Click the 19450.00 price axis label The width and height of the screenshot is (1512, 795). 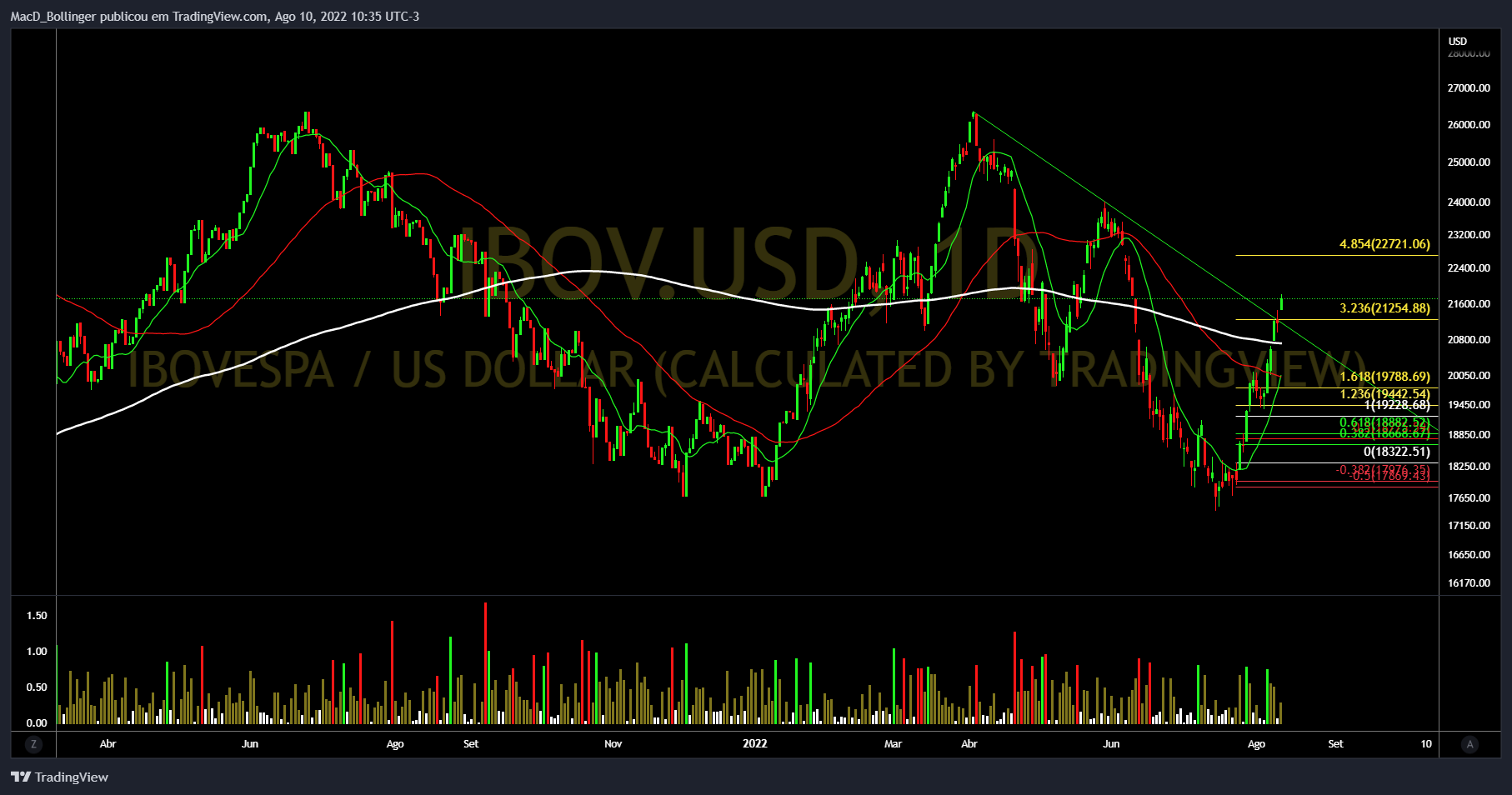pos(1469,405)
